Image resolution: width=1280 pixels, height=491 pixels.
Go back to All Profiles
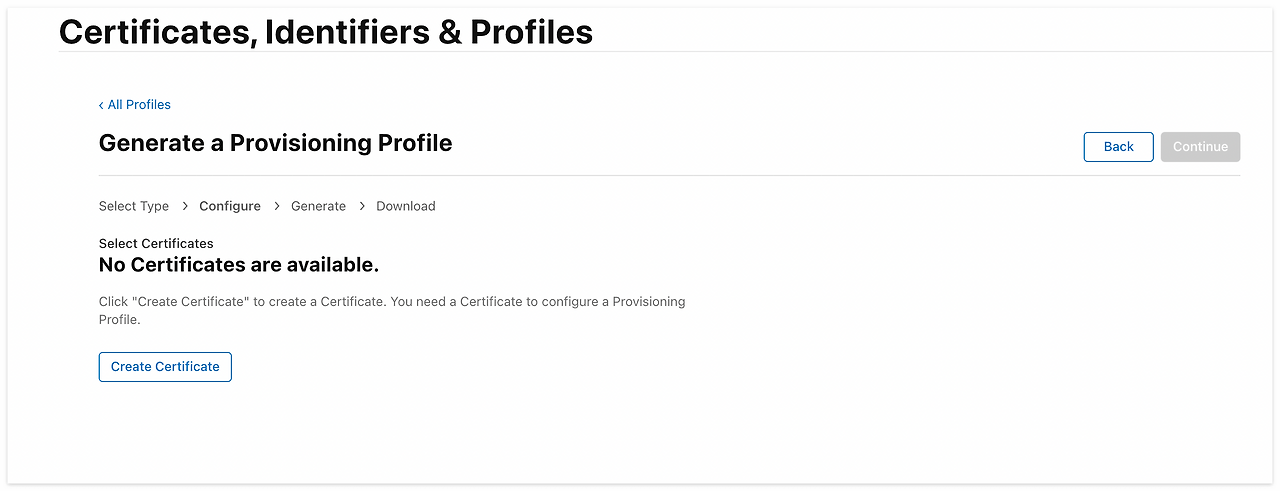pos(139,105)
